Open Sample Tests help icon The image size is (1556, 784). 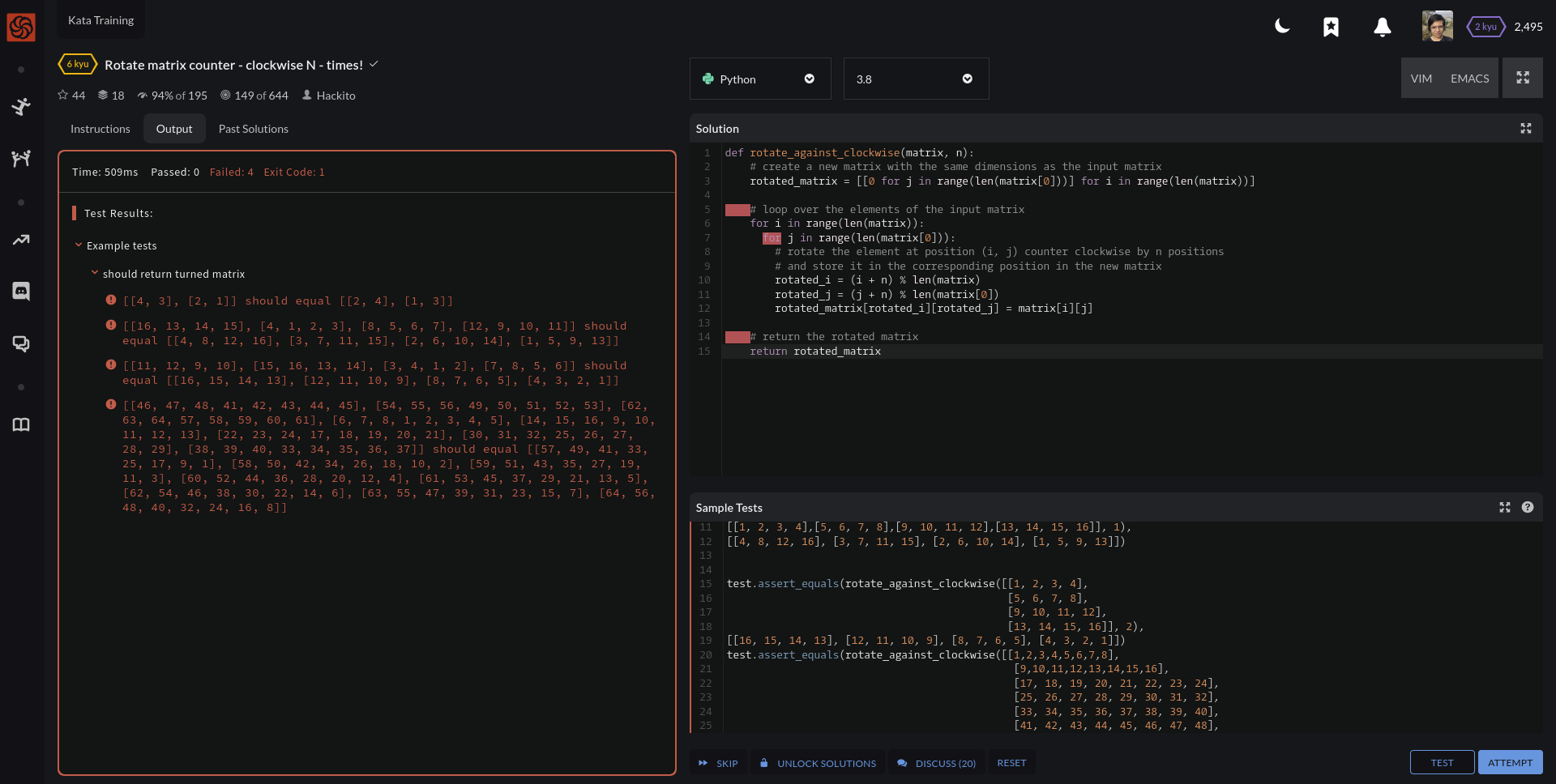(1528, 508)
